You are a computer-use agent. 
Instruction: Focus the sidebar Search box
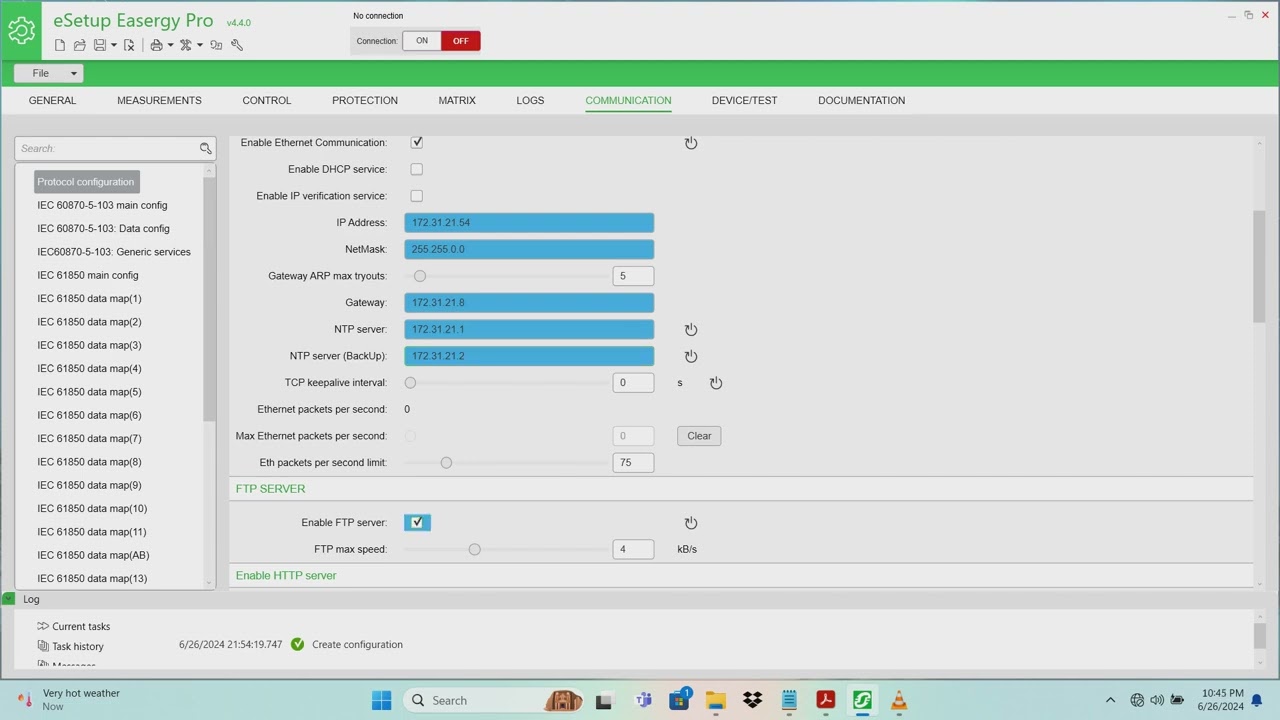pos(106,148)
